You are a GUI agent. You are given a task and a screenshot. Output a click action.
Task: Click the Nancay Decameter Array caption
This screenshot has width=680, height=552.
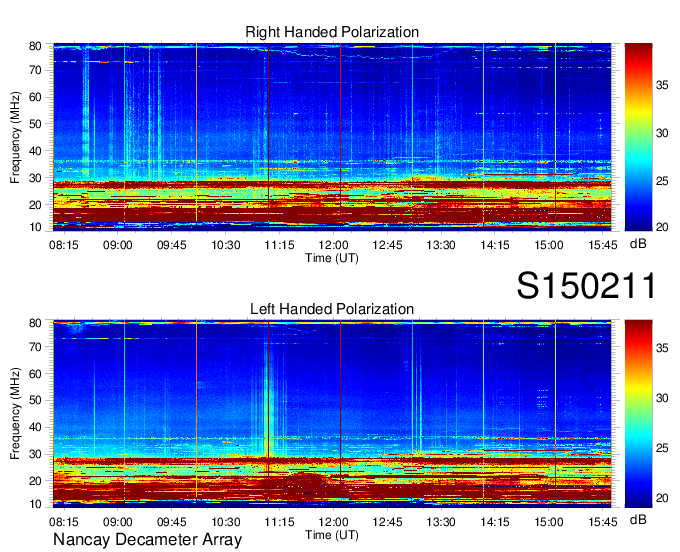tap(147, 539)
